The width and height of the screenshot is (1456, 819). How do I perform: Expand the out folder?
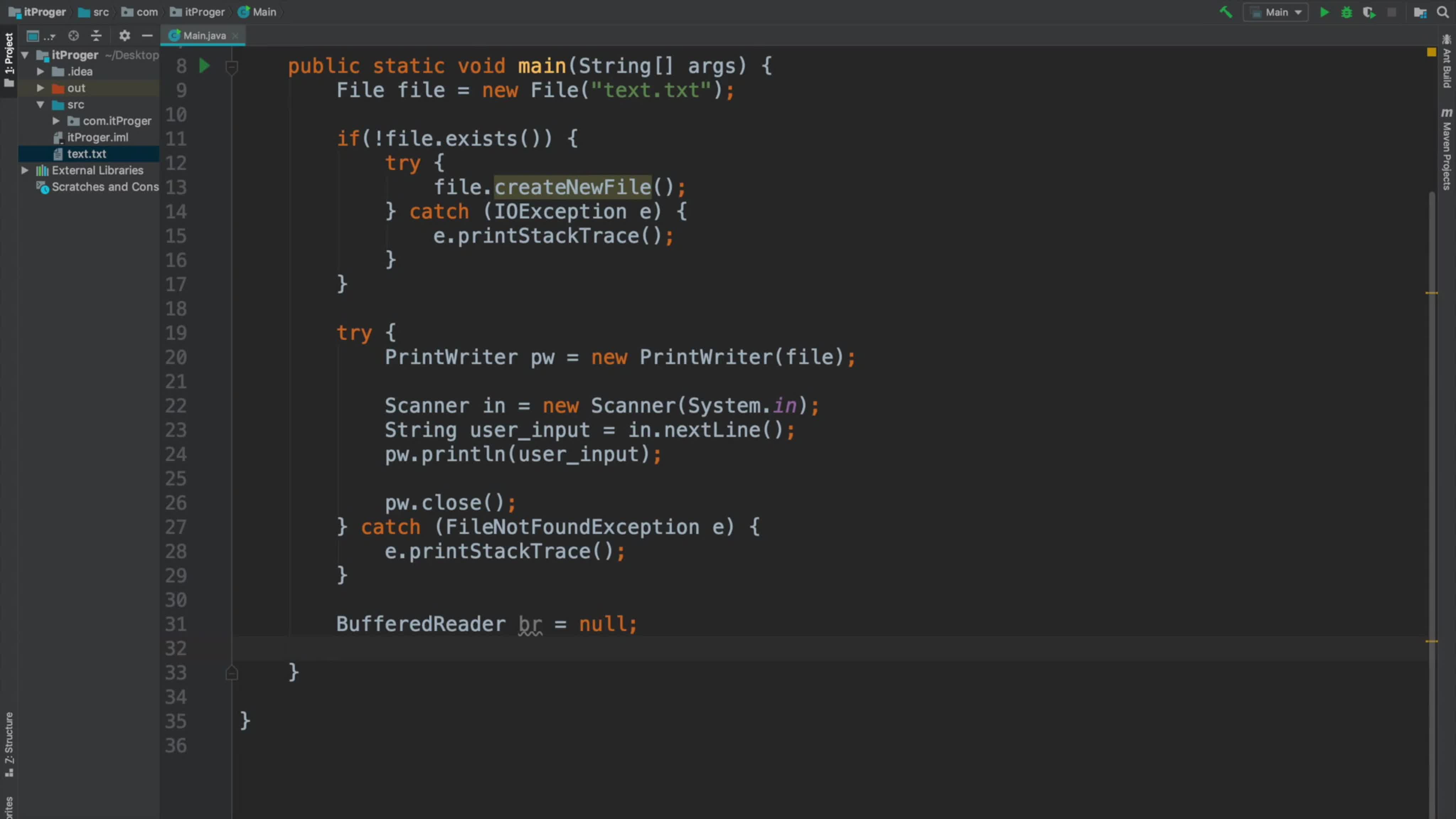[x=40, y=88]
